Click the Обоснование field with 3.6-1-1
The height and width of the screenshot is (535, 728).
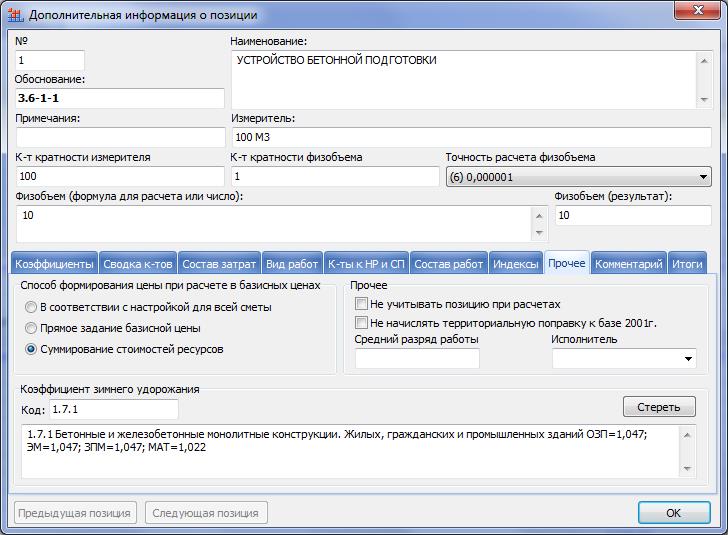120,98
